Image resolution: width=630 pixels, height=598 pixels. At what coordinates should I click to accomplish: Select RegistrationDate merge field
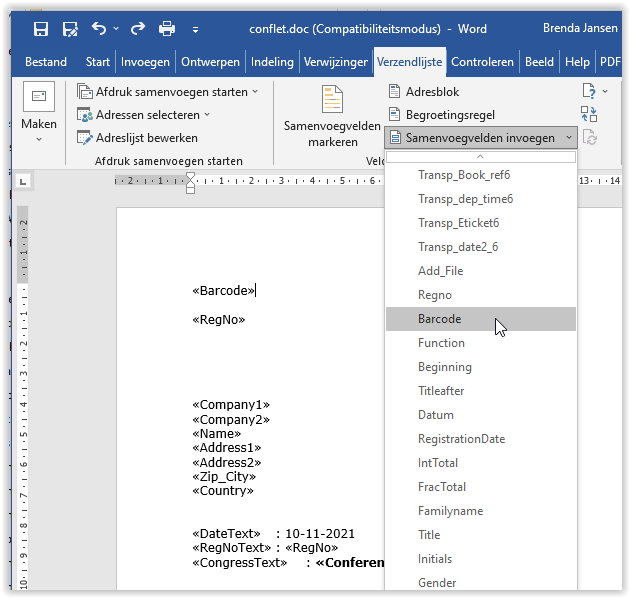pos(481,439)
